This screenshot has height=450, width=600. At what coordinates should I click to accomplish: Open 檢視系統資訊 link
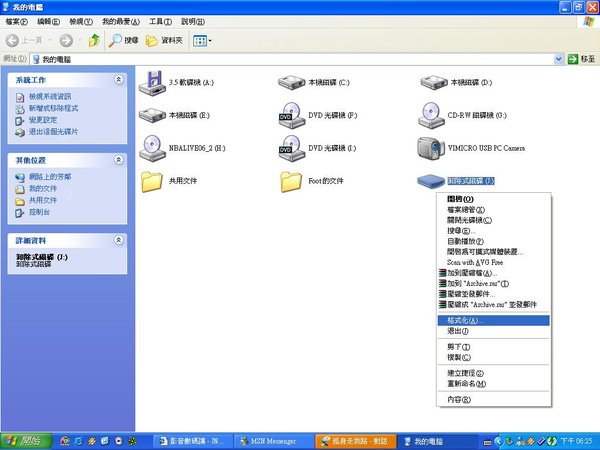click(50, 96)
